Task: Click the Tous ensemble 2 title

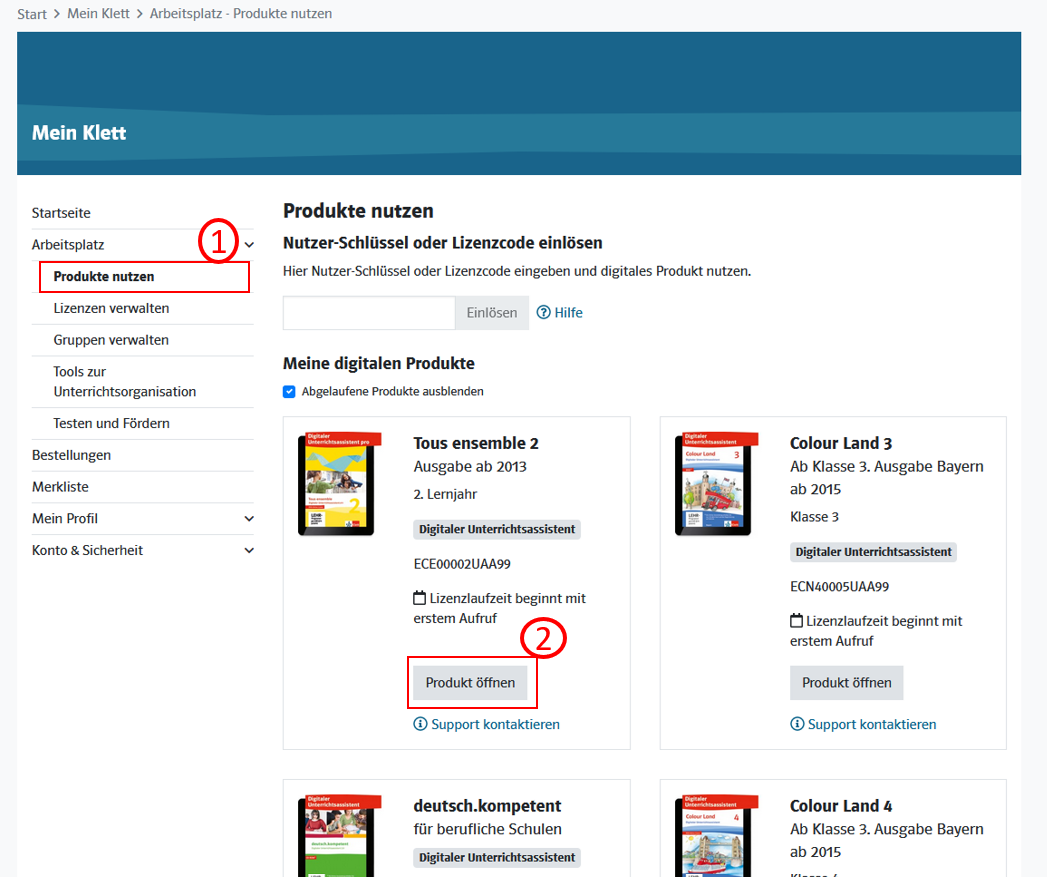Action: [476, 444]
